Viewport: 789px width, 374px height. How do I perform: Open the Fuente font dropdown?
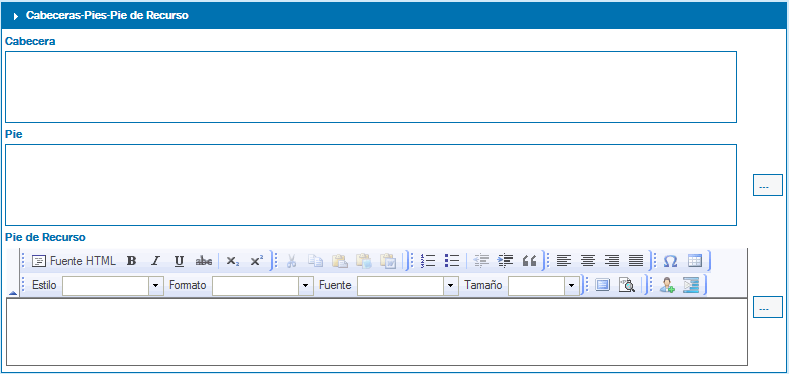[450, 286]
